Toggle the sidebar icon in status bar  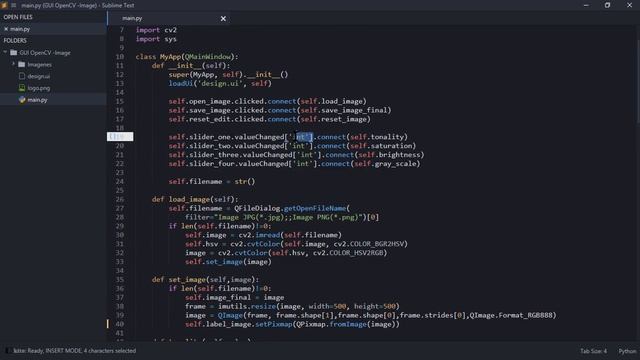[x=7, y=351]
